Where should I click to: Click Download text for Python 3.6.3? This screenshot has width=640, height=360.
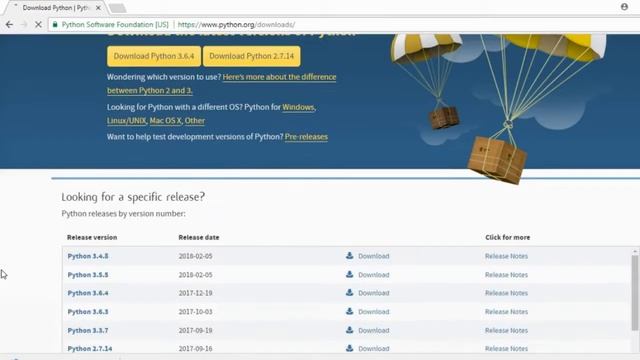pos(373,312)
